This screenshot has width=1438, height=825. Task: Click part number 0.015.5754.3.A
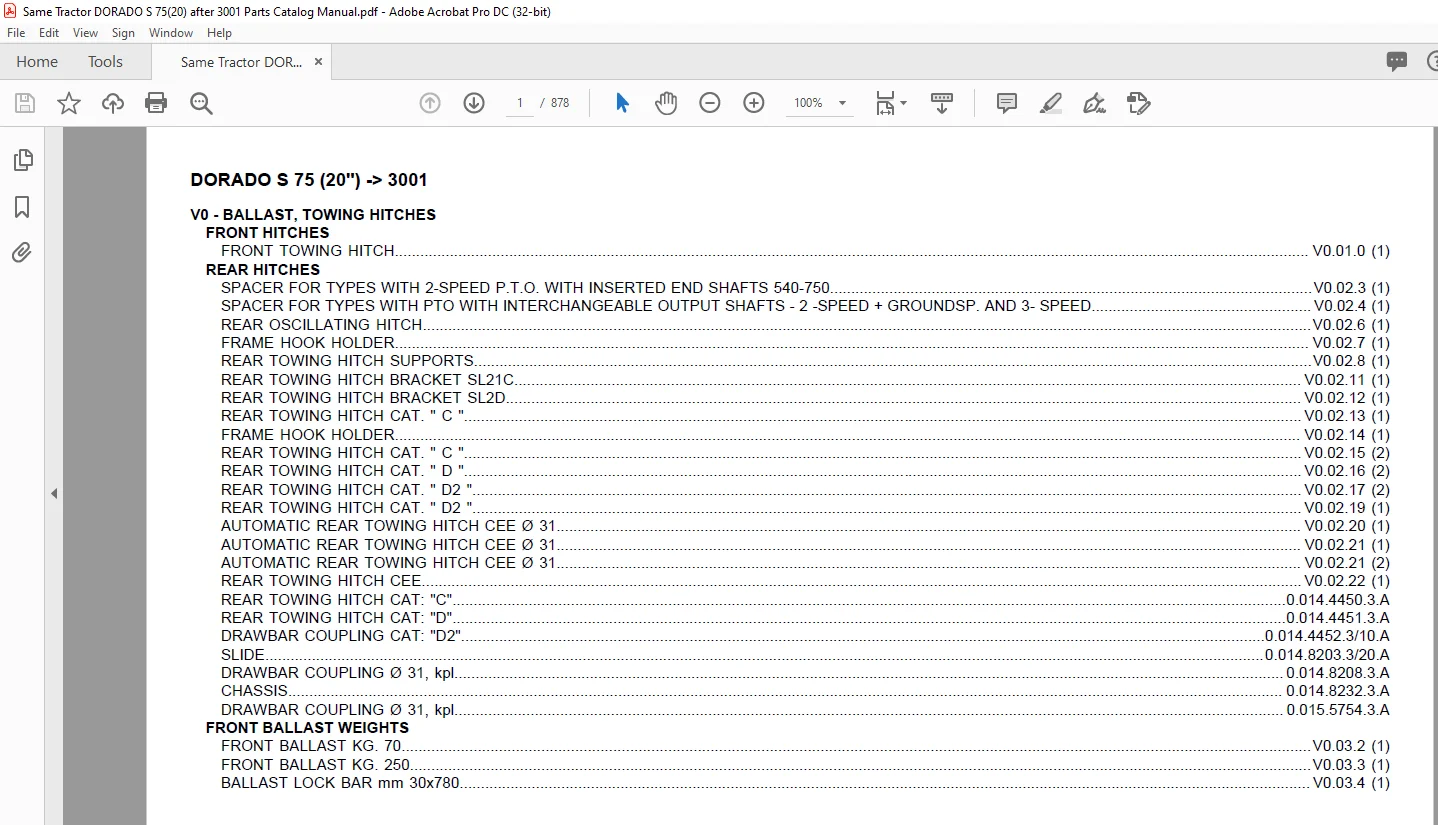point(1338,710)
